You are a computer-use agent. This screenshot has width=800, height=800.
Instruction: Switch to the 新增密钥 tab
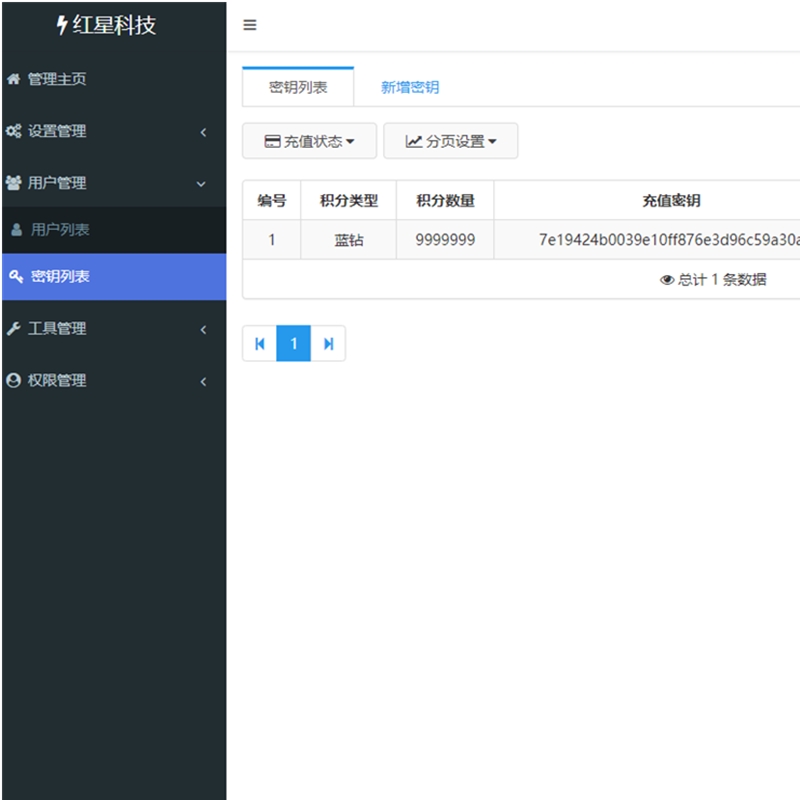pos(409,87)
